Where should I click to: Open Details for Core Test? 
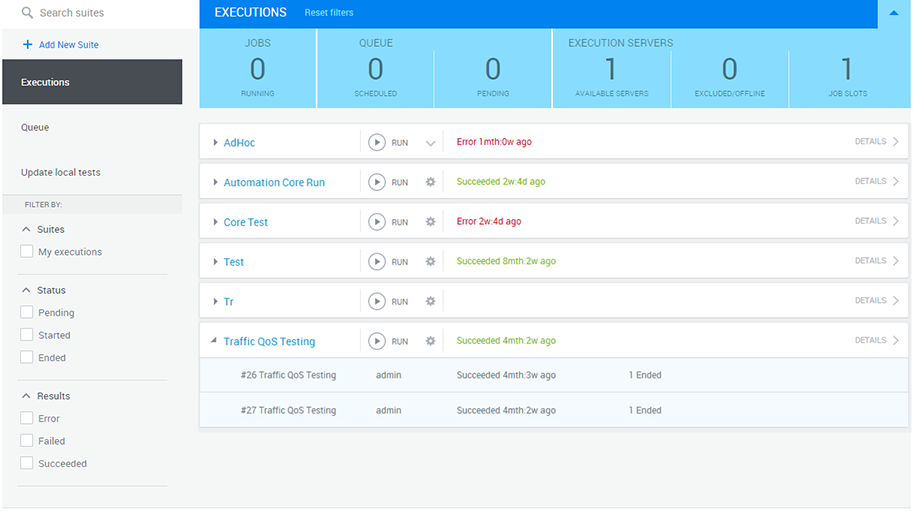coord(876,221)
